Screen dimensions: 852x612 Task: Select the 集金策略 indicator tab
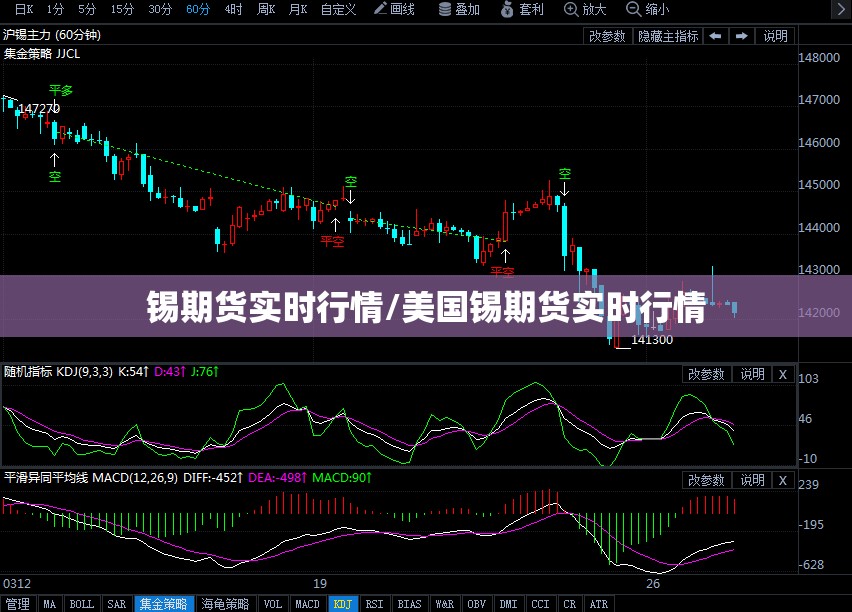[x=164, y=604]
